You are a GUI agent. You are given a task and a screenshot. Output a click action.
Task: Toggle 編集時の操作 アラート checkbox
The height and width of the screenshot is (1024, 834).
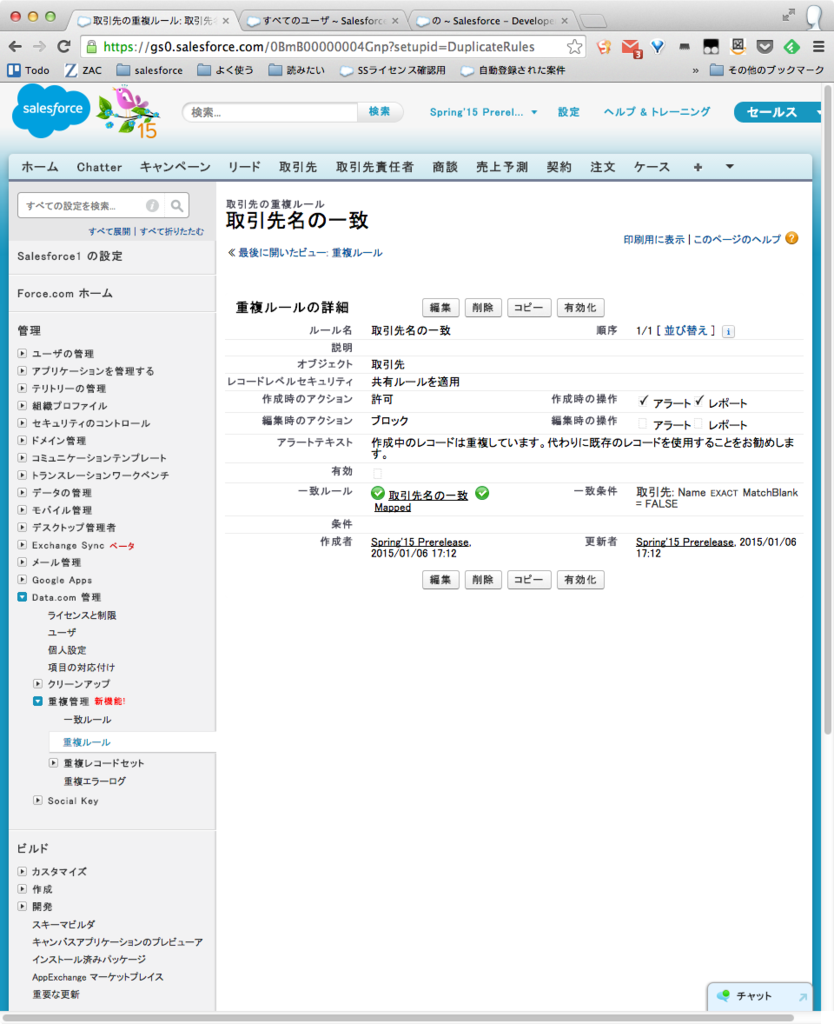tap(643, 423)
